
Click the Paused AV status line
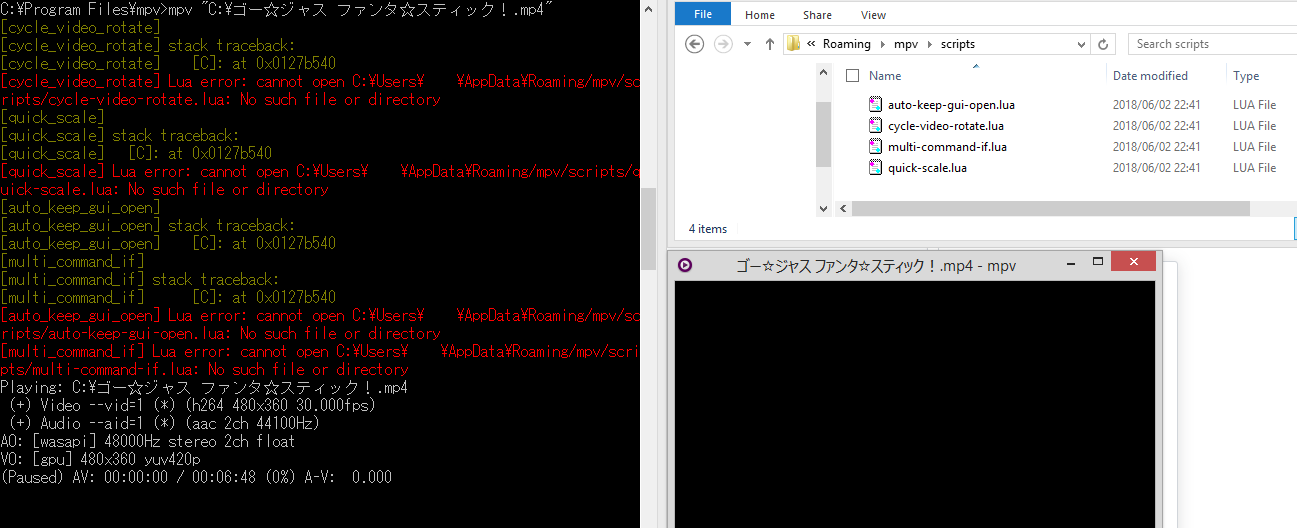pos(196,477)
